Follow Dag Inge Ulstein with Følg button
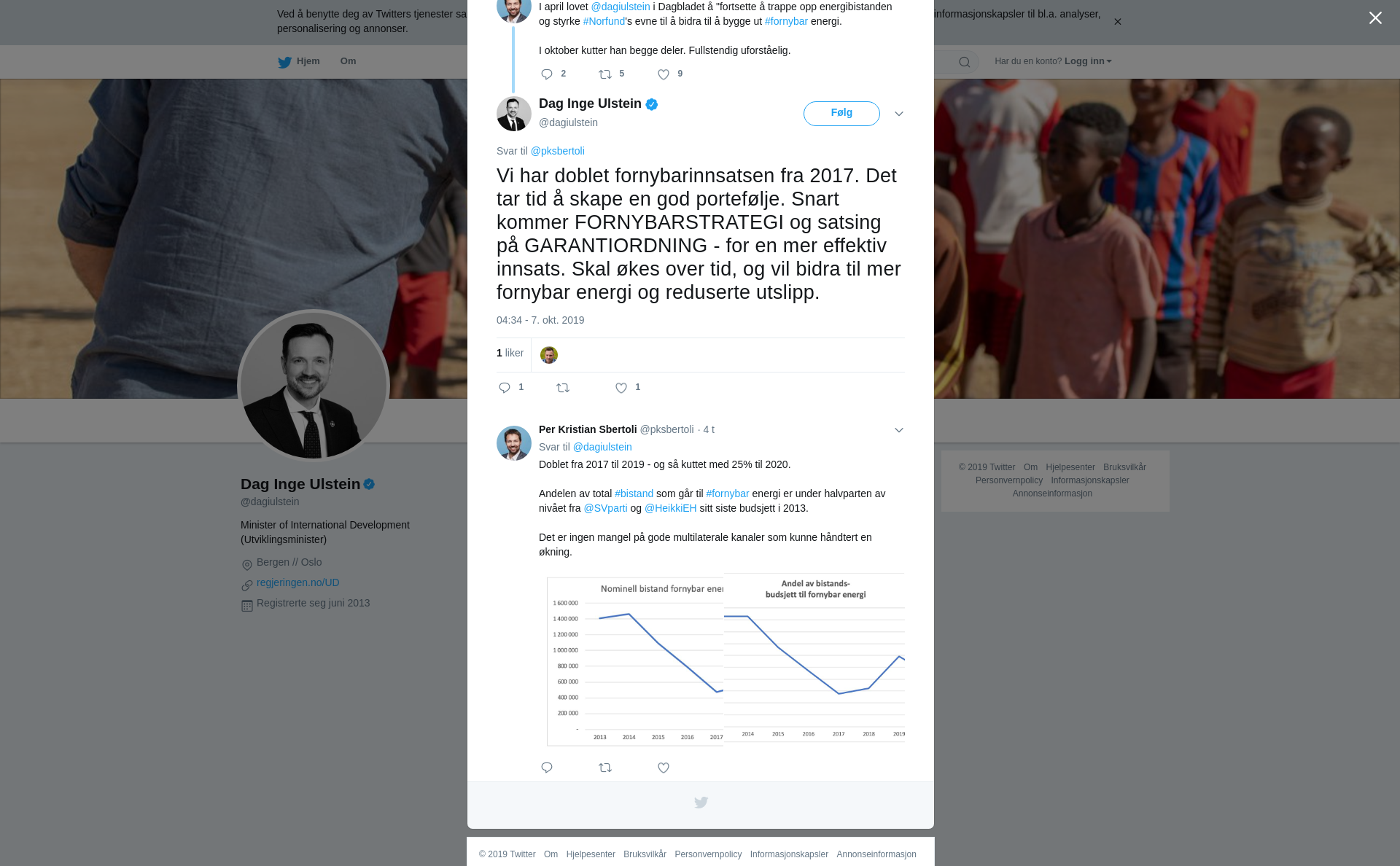The image size is (1400, 866). click(x=841, y=114)
